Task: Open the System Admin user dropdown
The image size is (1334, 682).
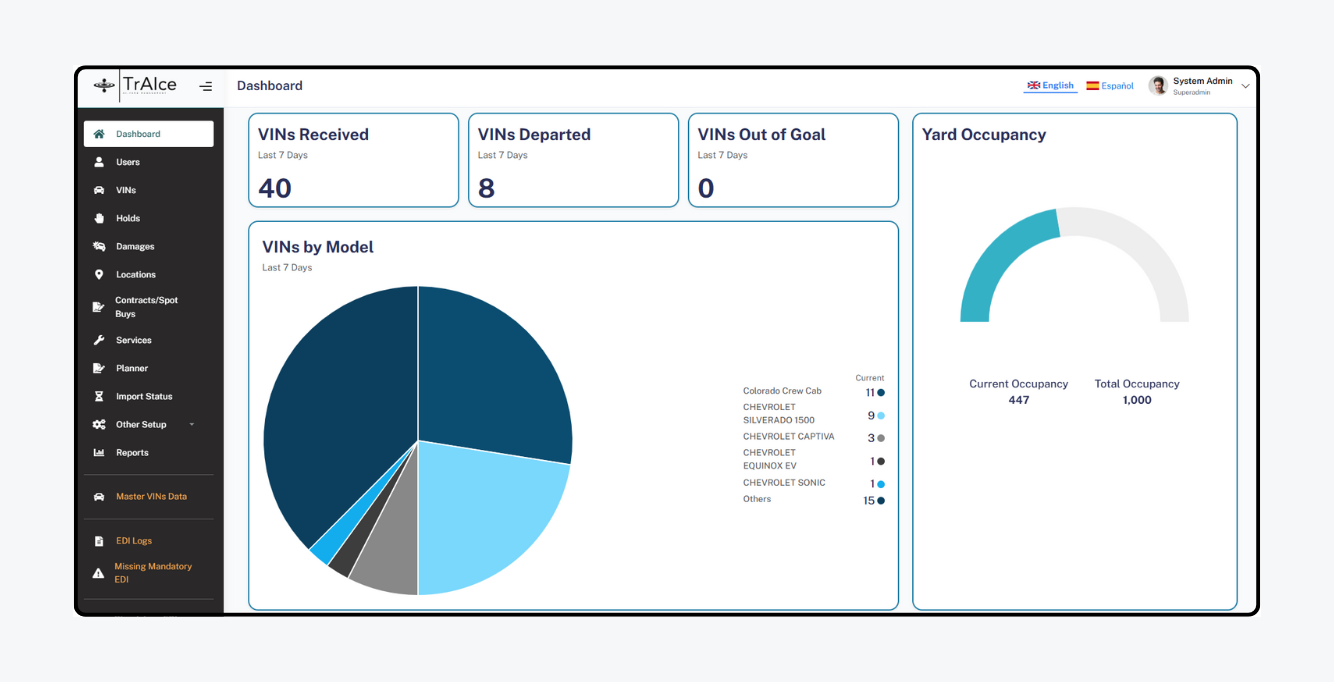Action: (1245, 86)
